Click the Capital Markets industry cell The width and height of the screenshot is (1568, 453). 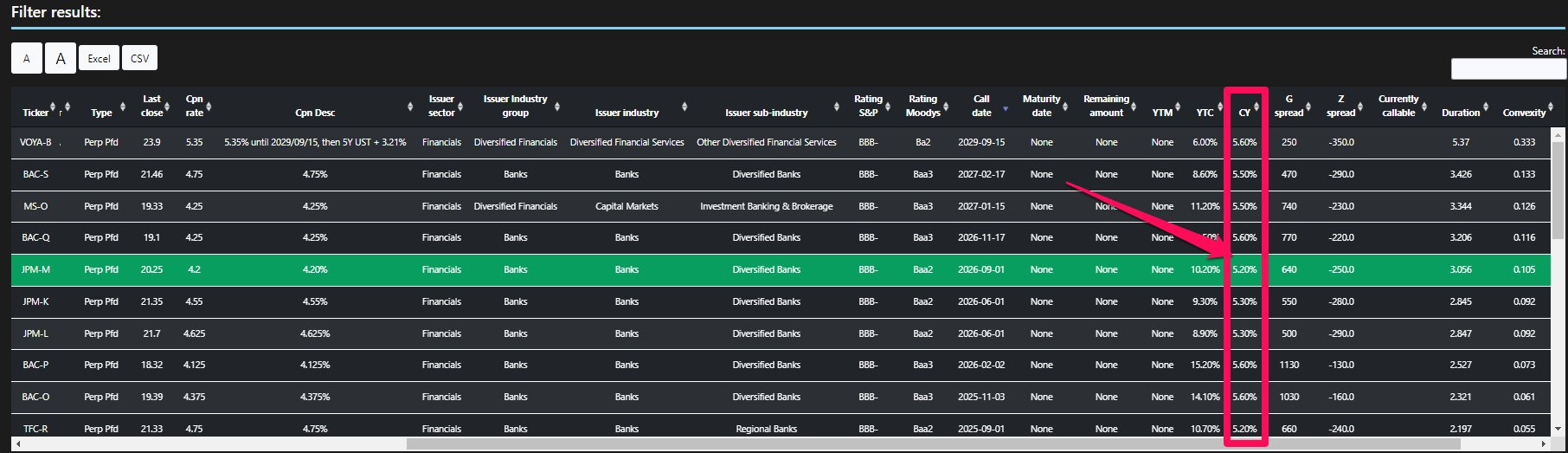(627, 206)
